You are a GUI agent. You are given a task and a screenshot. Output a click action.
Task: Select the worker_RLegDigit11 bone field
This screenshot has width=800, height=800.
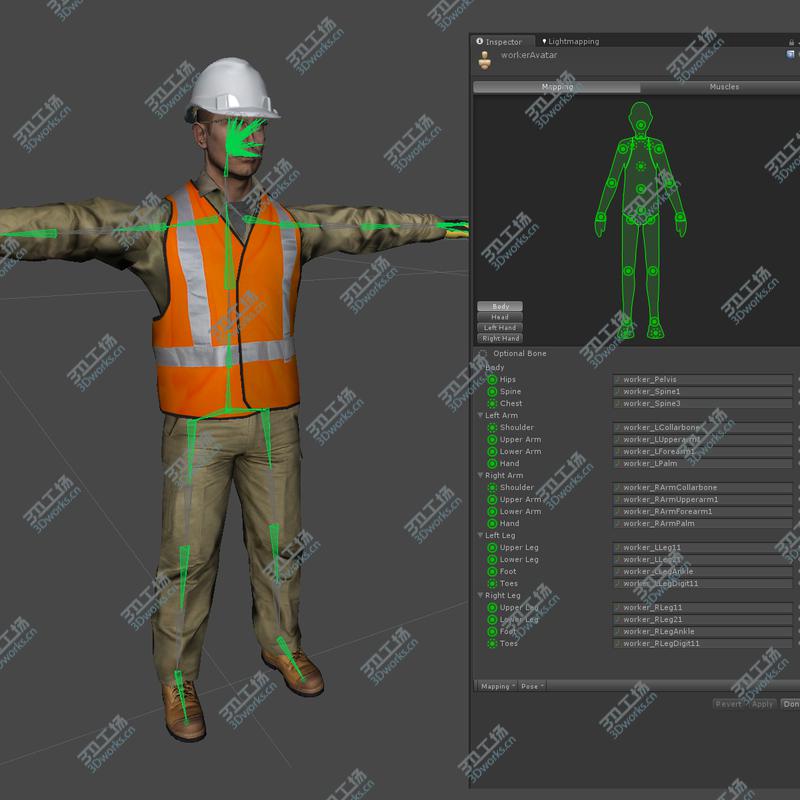[703, 643]
